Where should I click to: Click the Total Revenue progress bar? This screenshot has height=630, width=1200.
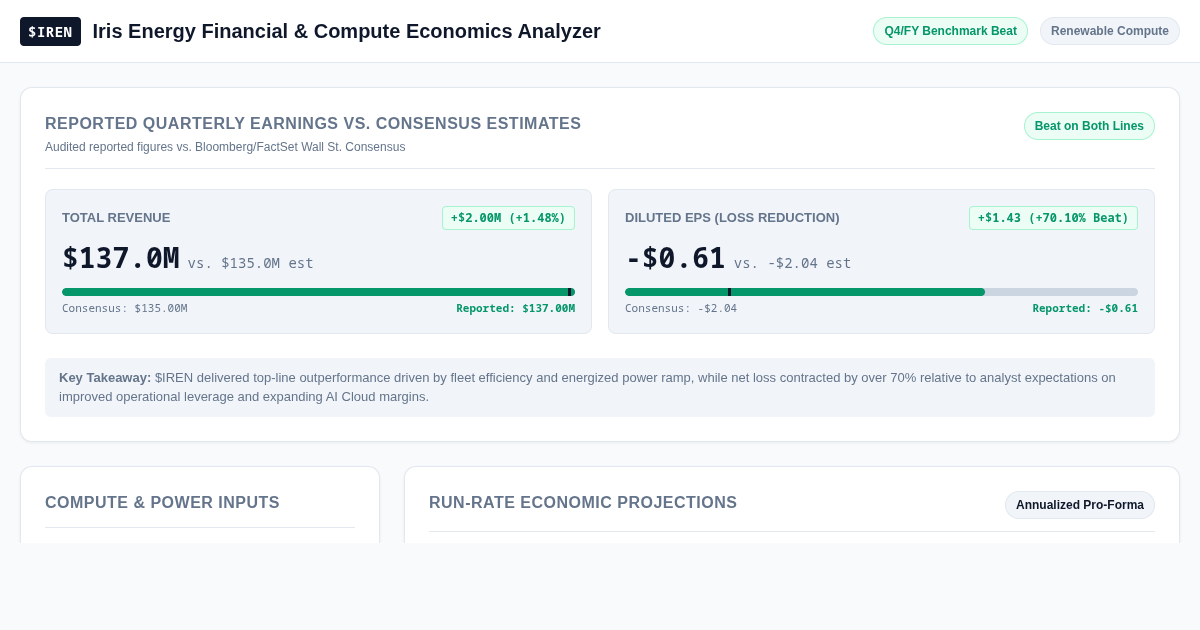318,292
